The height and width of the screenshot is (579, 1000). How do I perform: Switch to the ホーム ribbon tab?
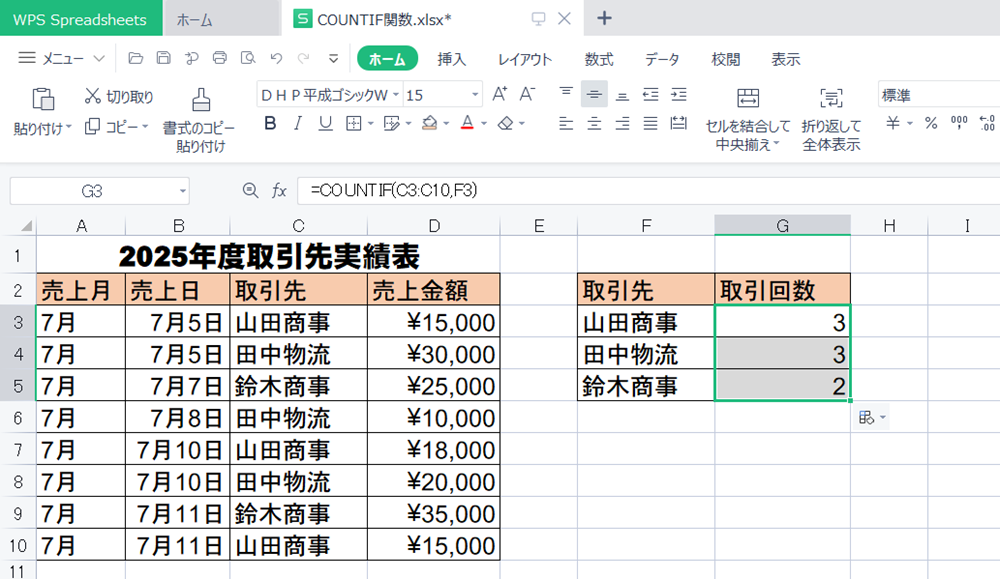pyautogui.click(x=387, y=59)
